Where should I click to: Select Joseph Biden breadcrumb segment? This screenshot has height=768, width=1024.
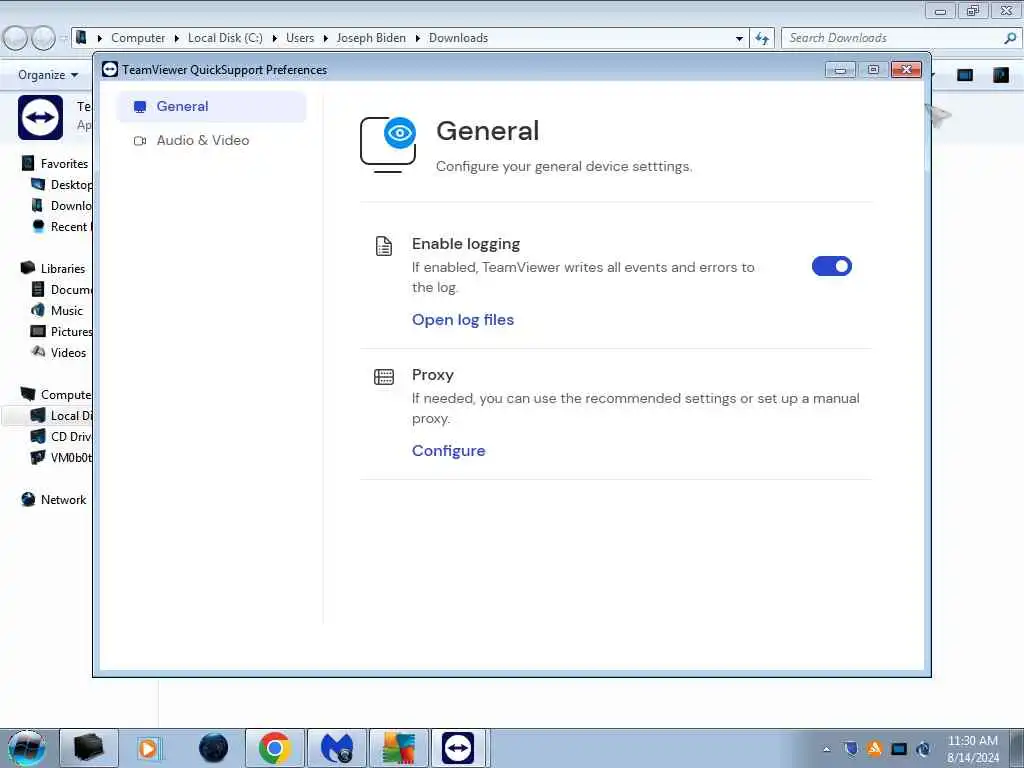click(371, 38)
